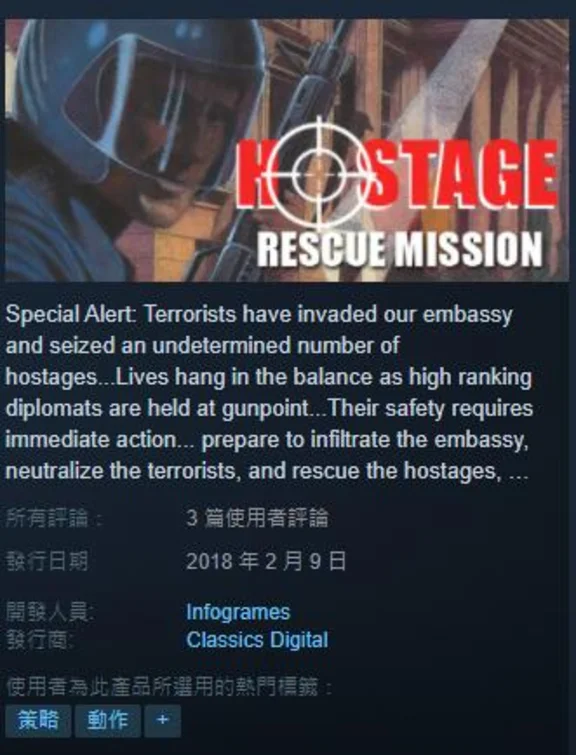
Task: Click the 開發人員 label
Action: pos(50,612)
